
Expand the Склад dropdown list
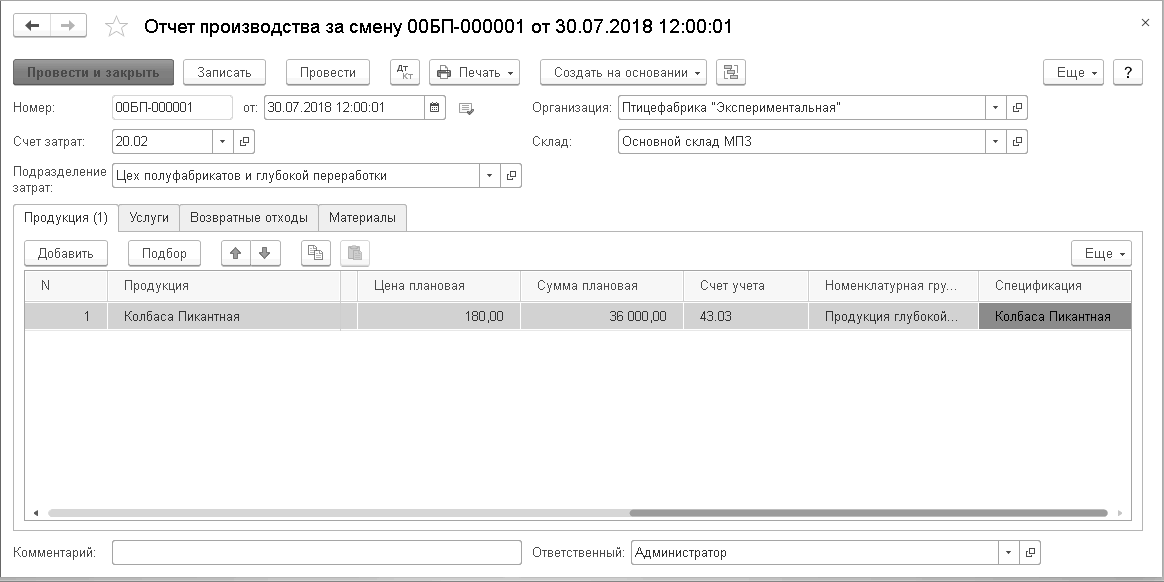[x=995, y=141]
